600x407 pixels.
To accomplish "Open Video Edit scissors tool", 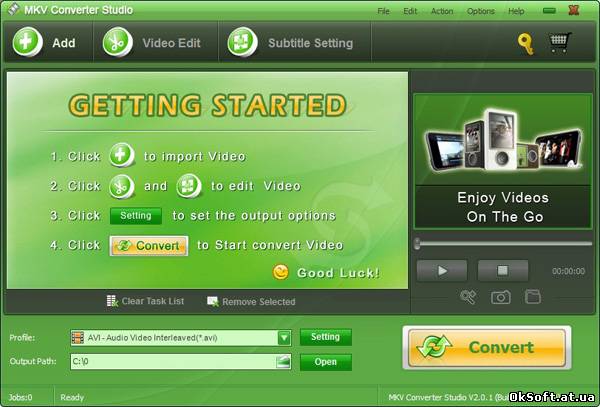I will [x=117, y=42].
